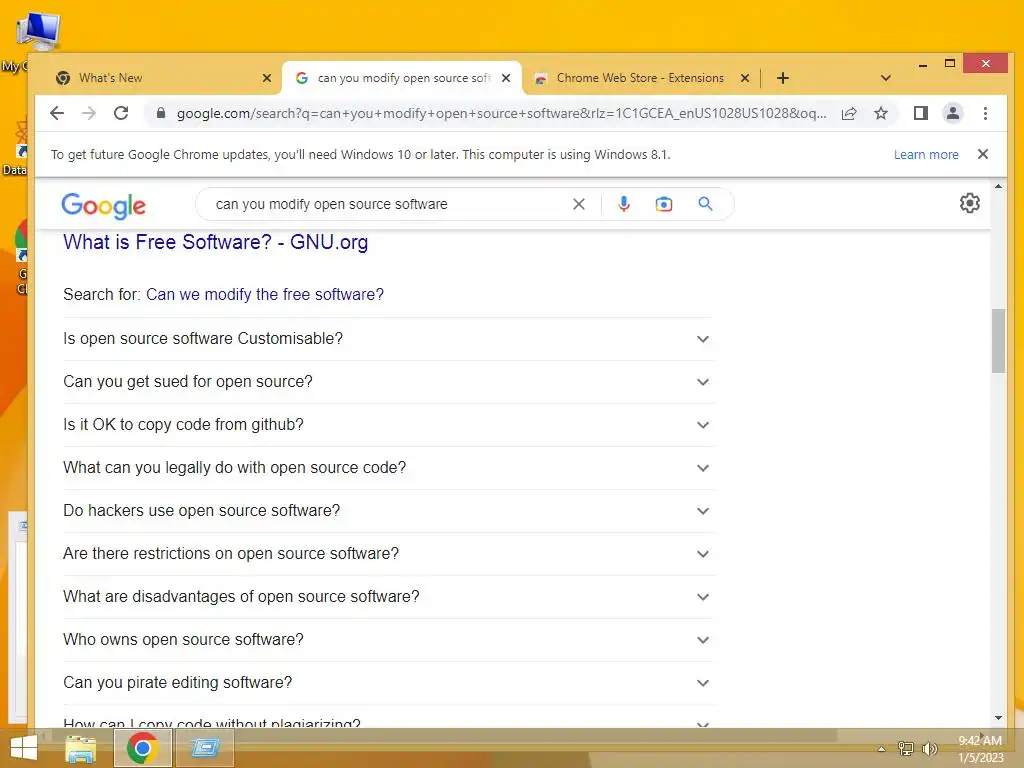Switch to Chrome Web Store - Extensions tab
The image size is (1024, 768).
click(640, 78)
